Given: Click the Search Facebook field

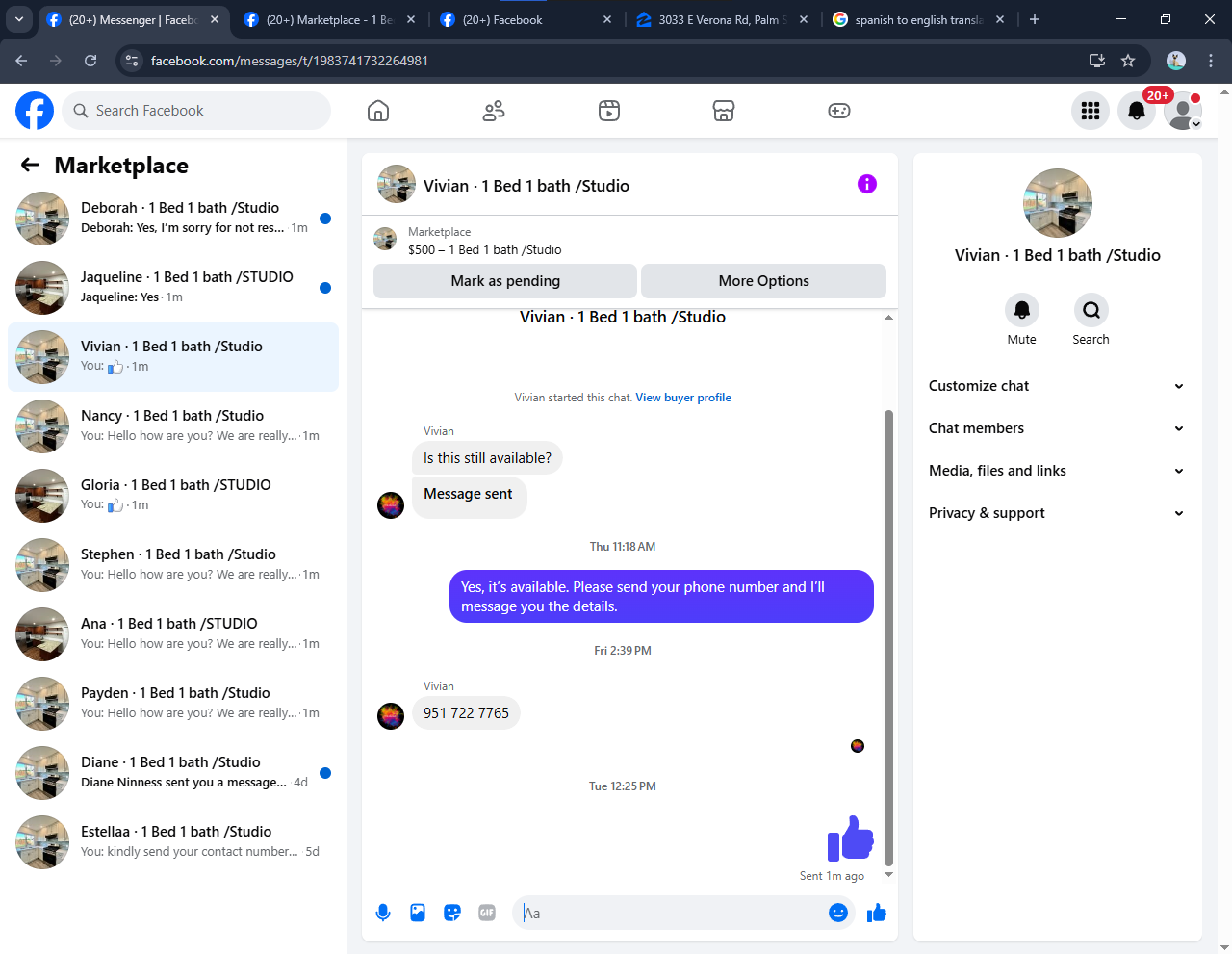Looking at the screenshot, I should pyautogui.click(x=196, y=111).
